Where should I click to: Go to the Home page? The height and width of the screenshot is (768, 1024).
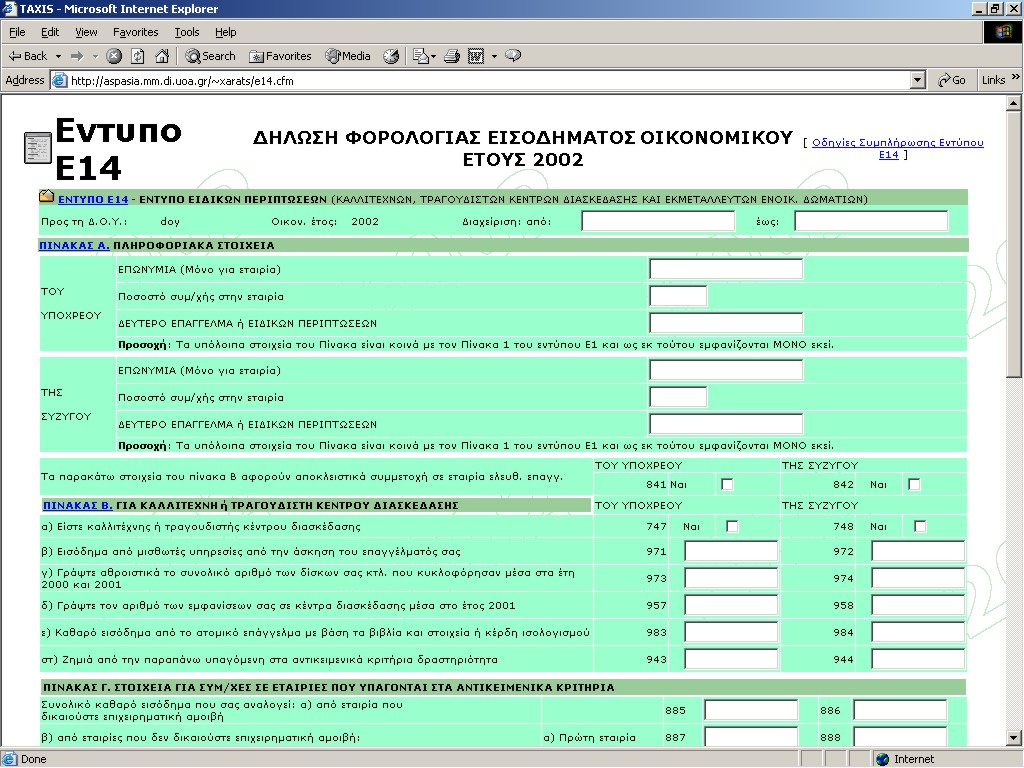162,56
